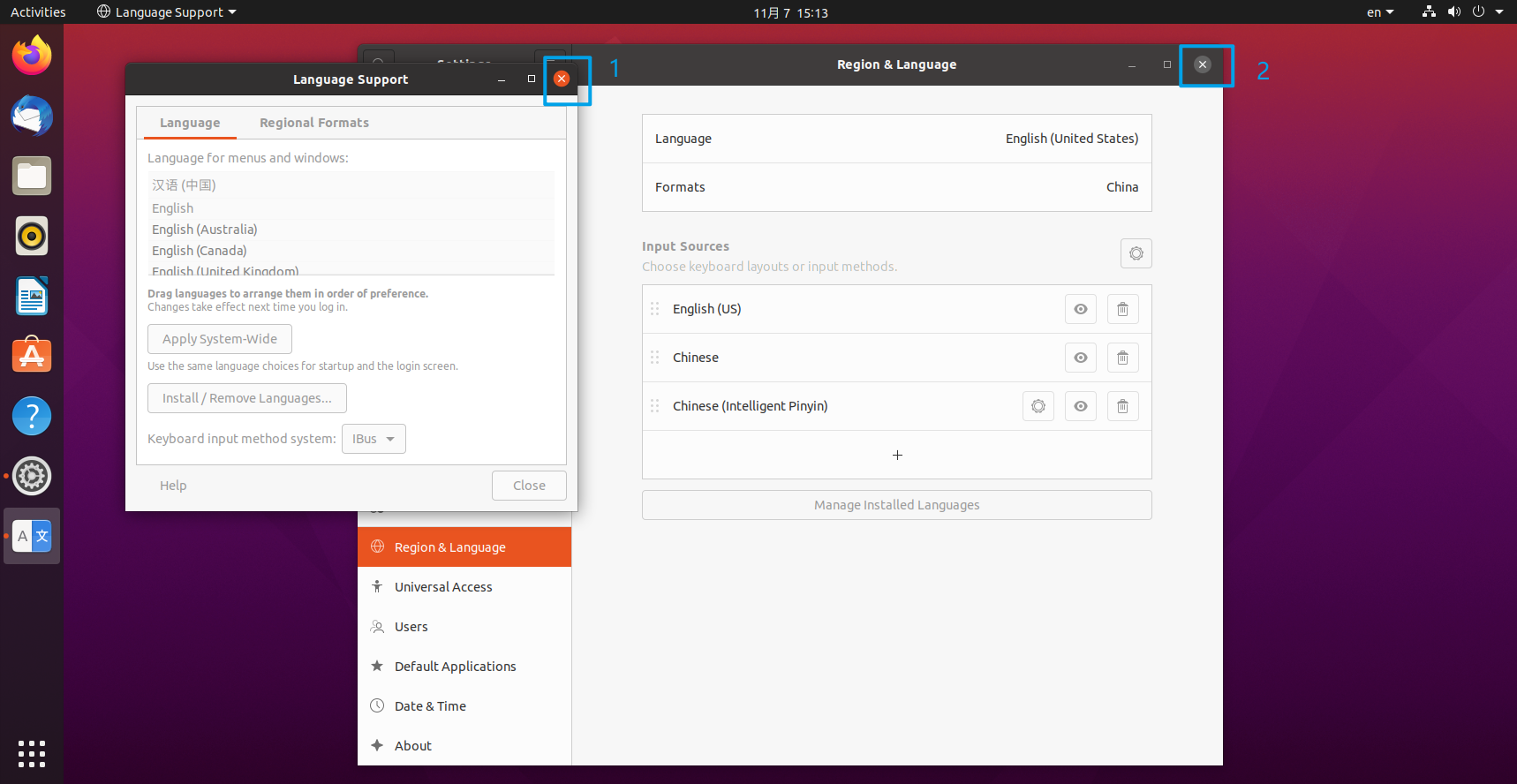
Task: Open the Input Sources options gear button
Action: pyautogui.click(x=1136, y=253)
